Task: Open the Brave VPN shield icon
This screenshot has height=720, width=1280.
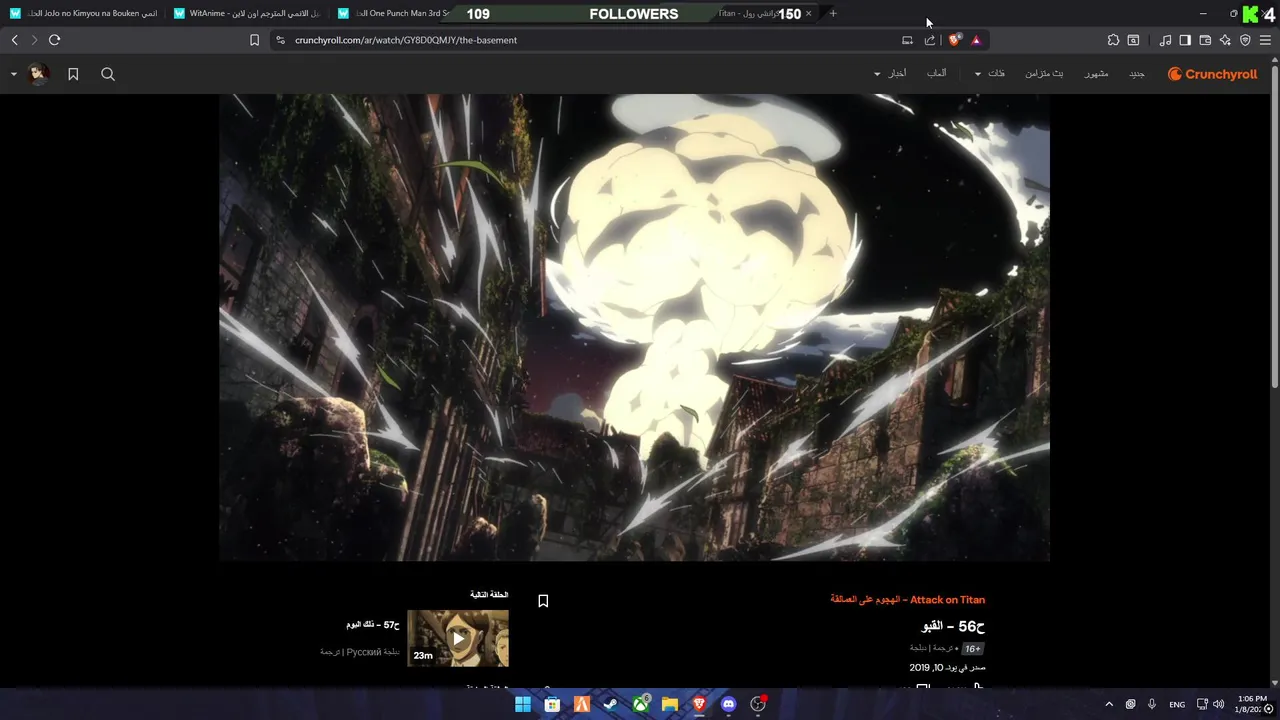Action: (x=1245, y=40)
